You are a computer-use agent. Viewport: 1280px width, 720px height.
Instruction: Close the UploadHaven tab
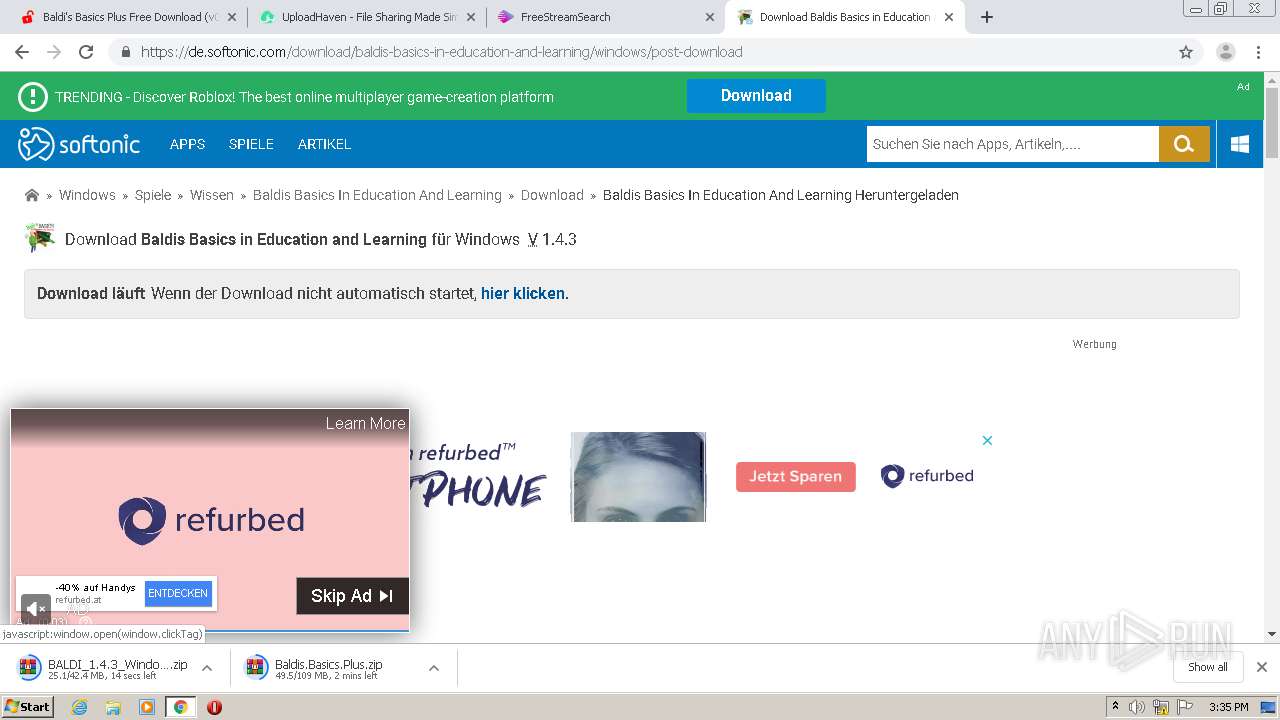[x=471, y=17]
